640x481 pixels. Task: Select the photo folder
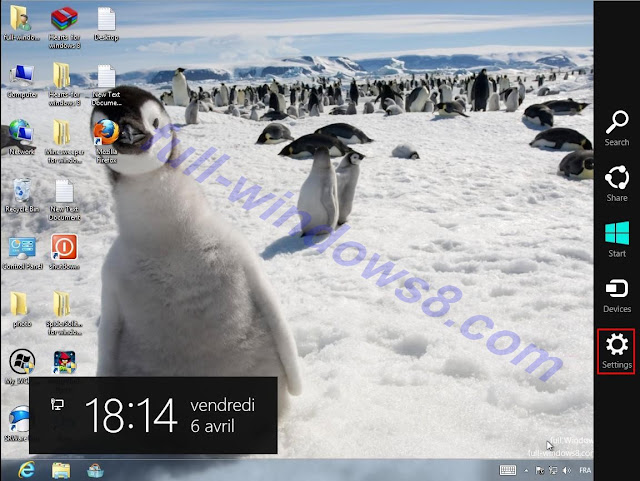tap(21, 310)
